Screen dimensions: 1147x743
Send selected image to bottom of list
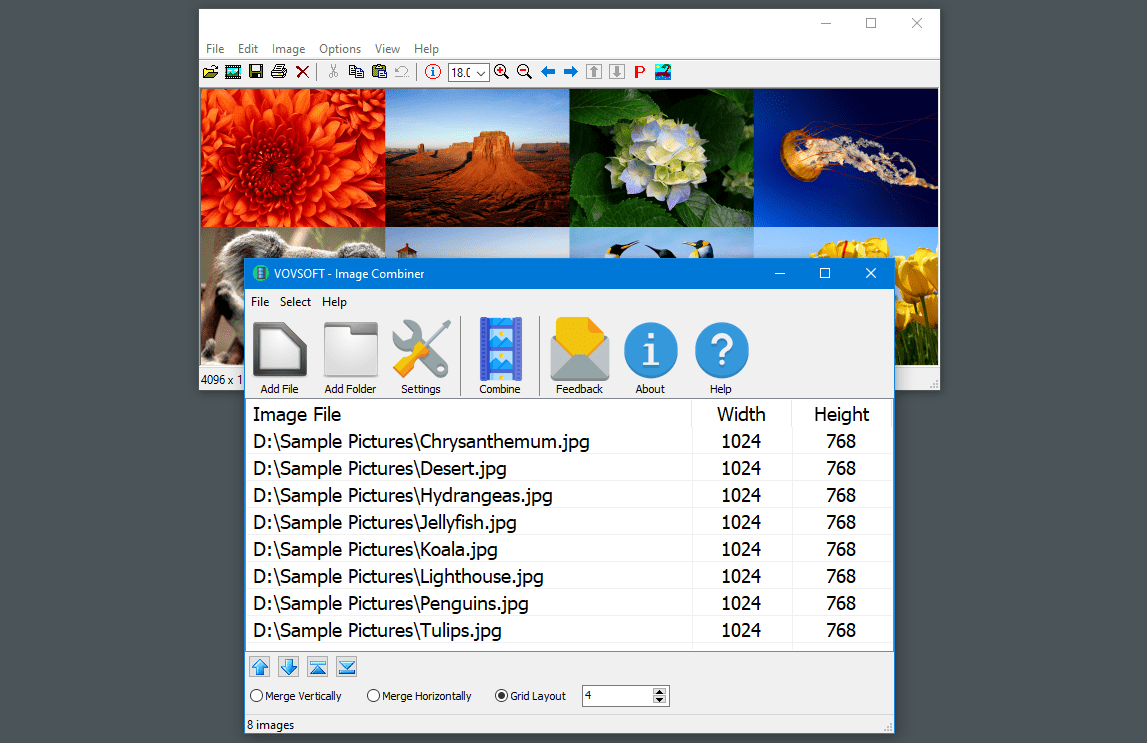(346, 666)
